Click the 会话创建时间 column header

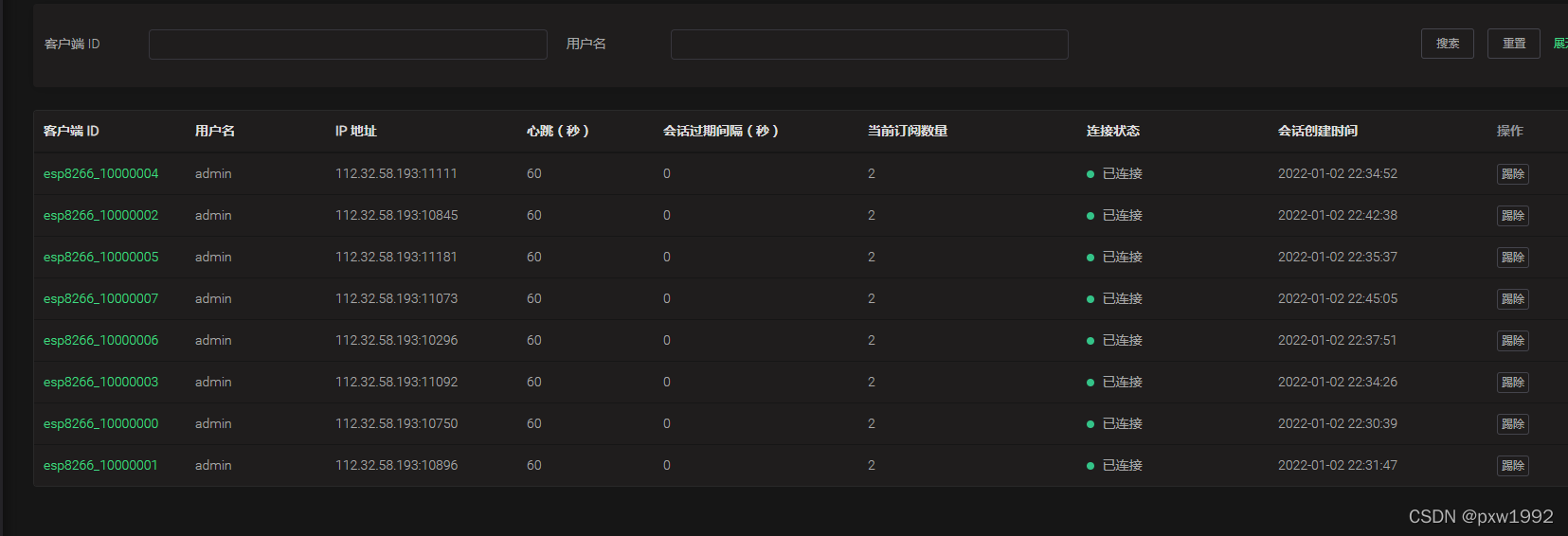[1317, 131]
